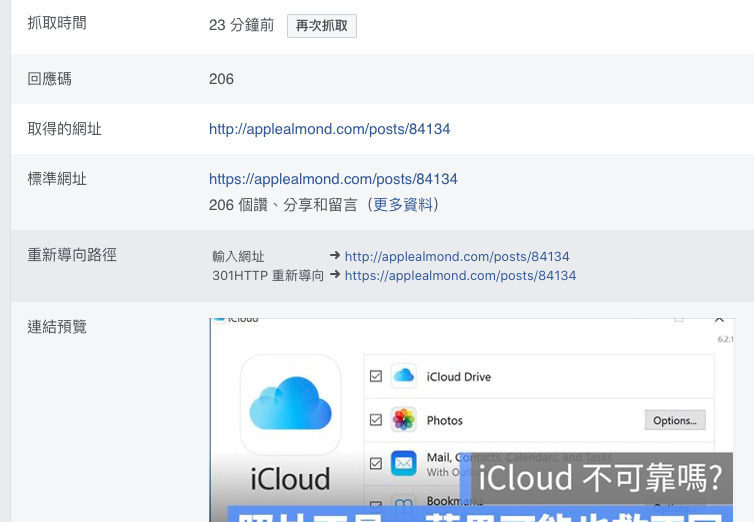Viewport: 754px width, 522px height.
Task: Click the close X in the preview window
Action: (719, 320)
